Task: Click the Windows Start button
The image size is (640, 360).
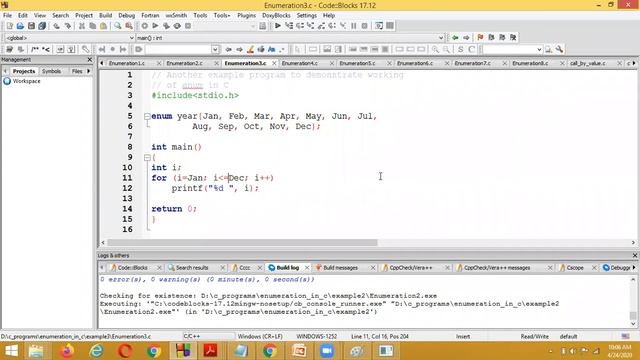Action: (11, 351)
